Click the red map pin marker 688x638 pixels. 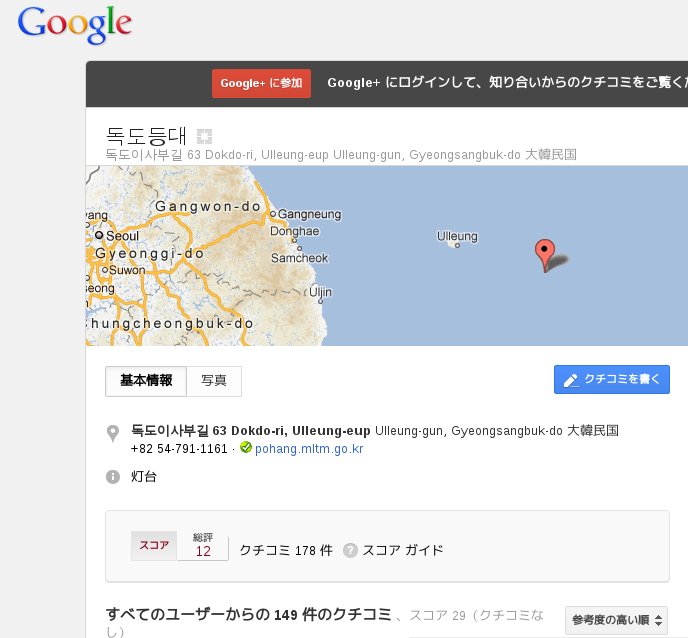pos(545,255)
